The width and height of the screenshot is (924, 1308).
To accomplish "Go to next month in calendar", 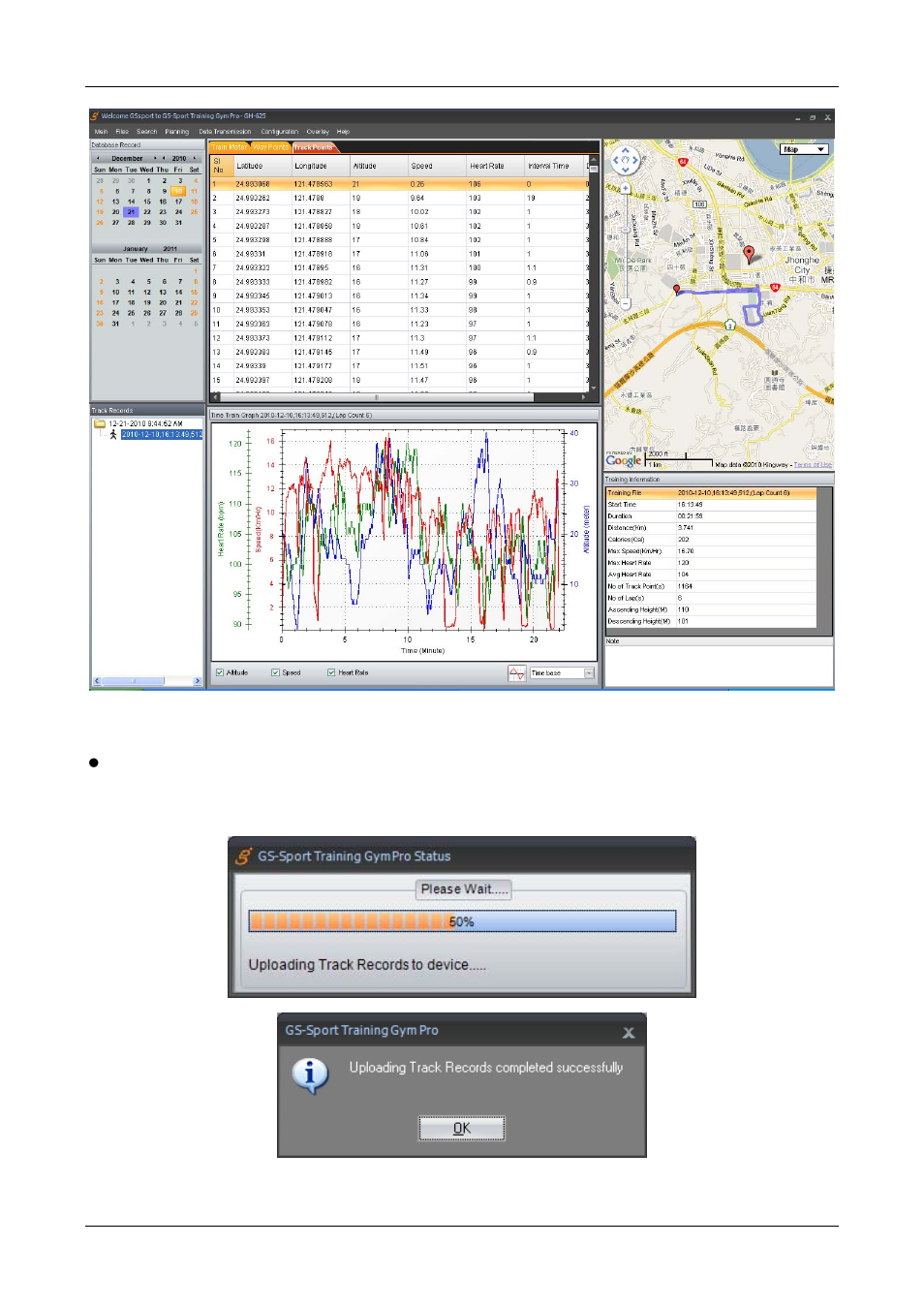I will (x=155, y=158).
